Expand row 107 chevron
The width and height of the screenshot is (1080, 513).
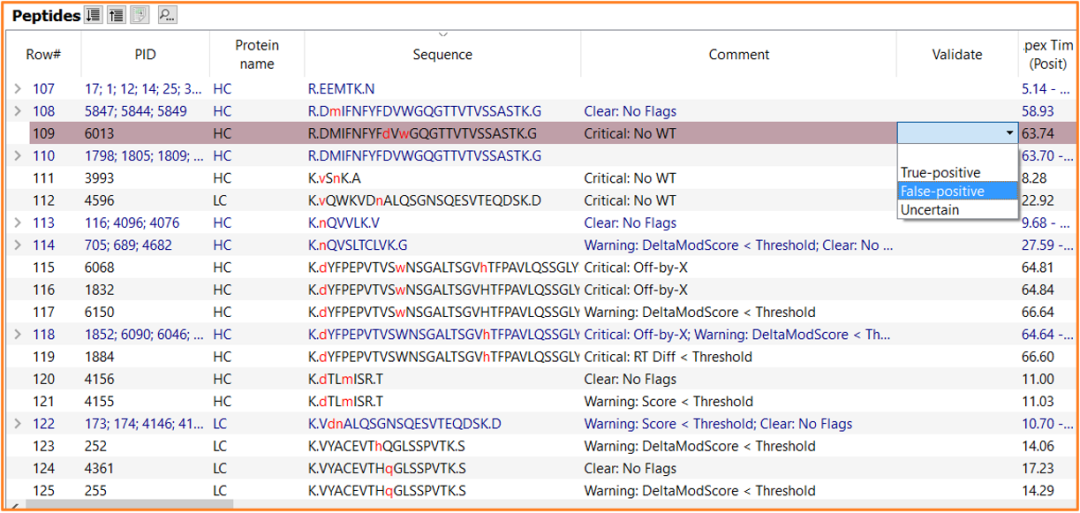click(x=18, y=89)
